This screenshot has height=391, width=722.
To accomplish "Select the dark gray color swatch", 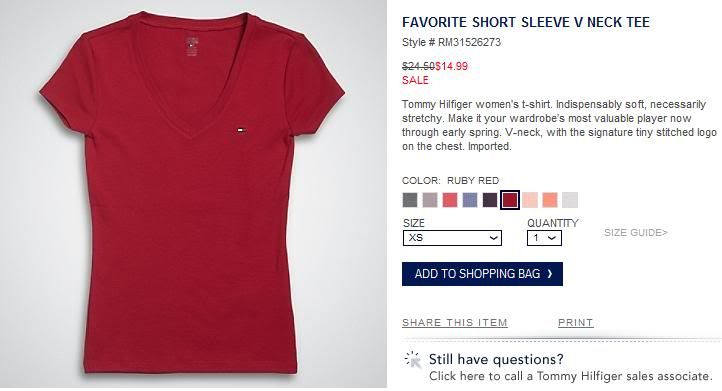I will [410, 200].
